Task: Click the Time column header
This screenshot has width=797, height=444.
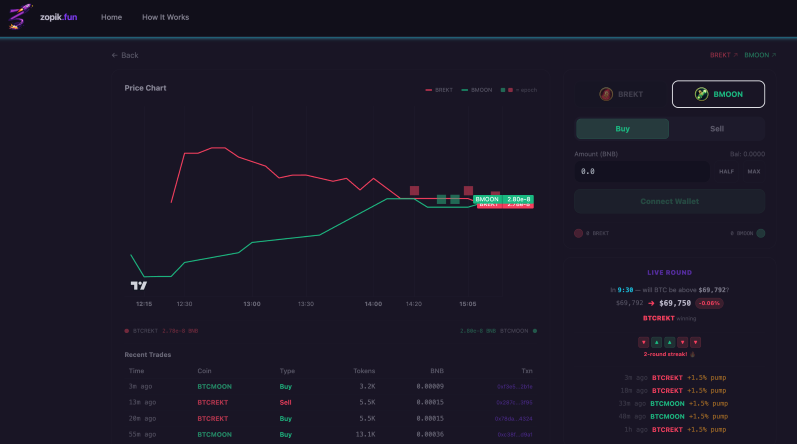Action: (x=136, y=371)
